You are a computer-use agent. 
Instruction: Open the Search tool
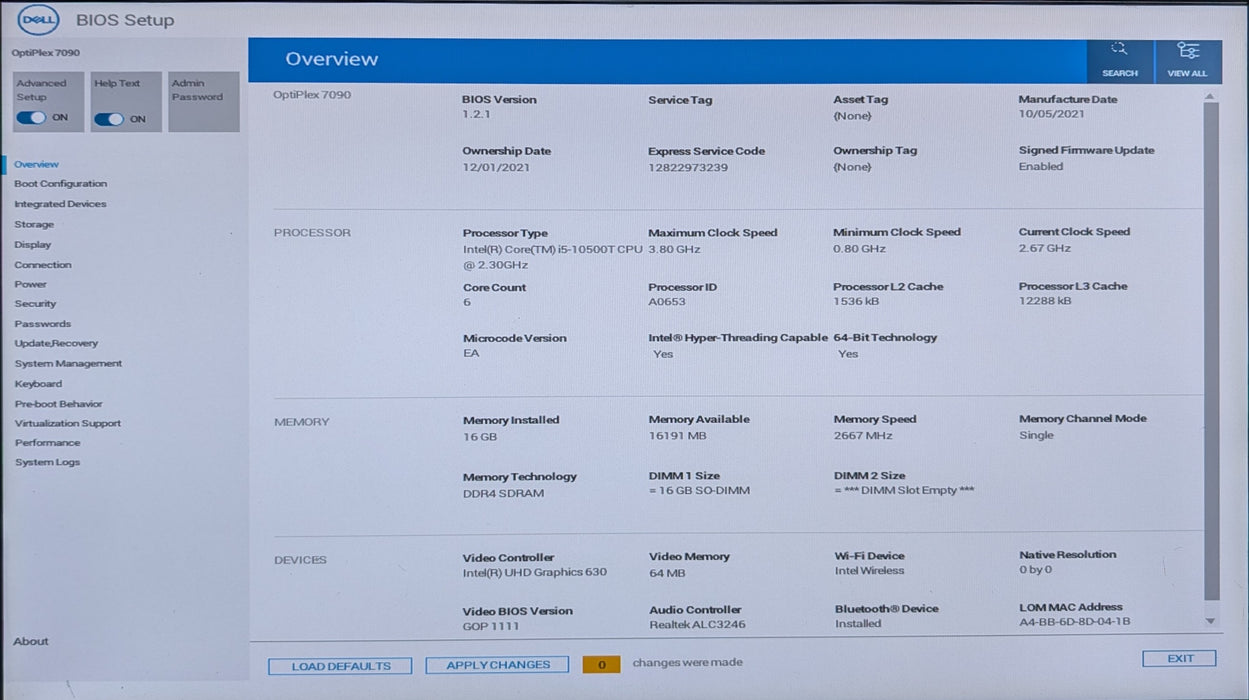coord(1119,61)
